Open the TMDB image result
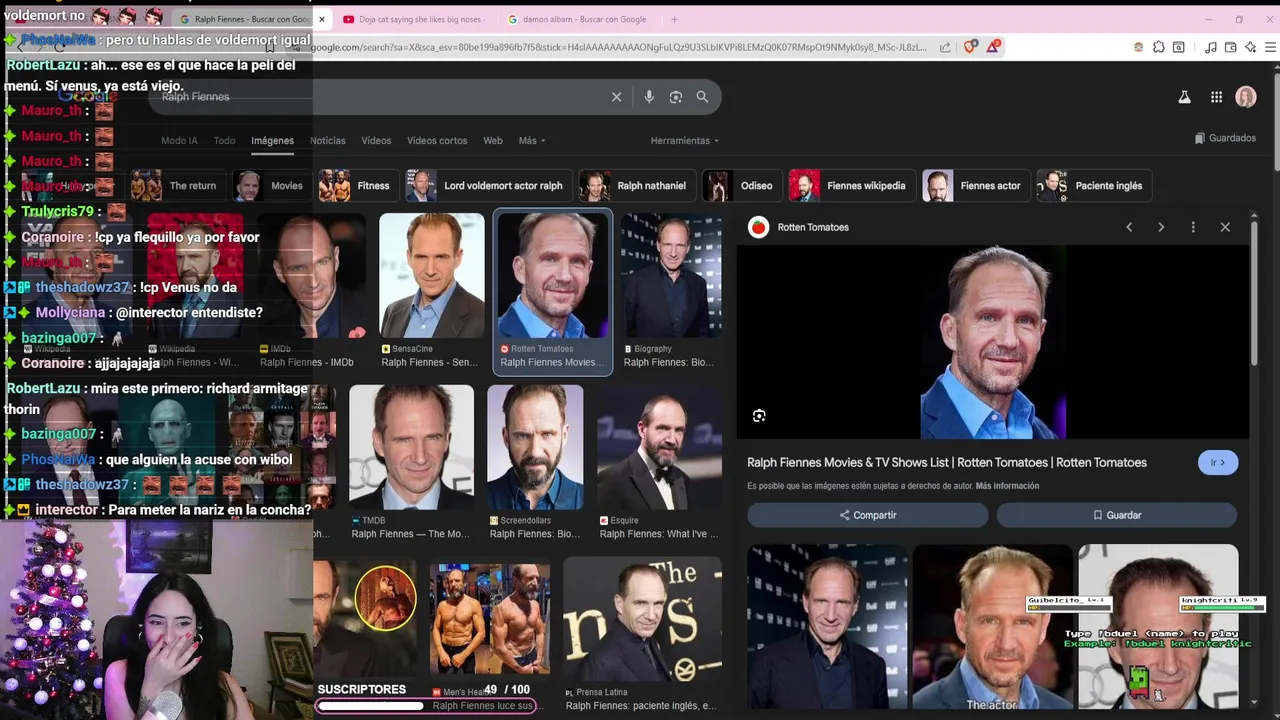This screenshot has width=1280, height=720. coord(411,447)
